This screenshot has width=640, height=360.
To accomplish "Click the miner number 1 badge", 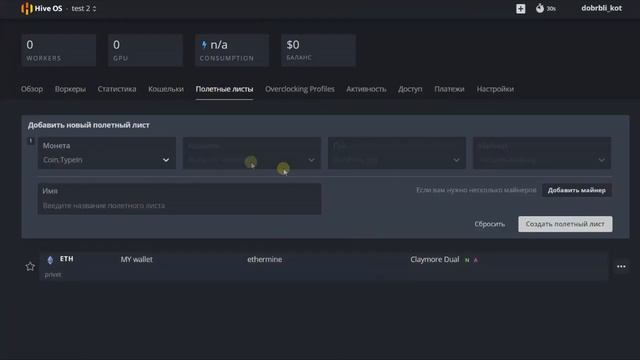I will (x=31, y=141).
